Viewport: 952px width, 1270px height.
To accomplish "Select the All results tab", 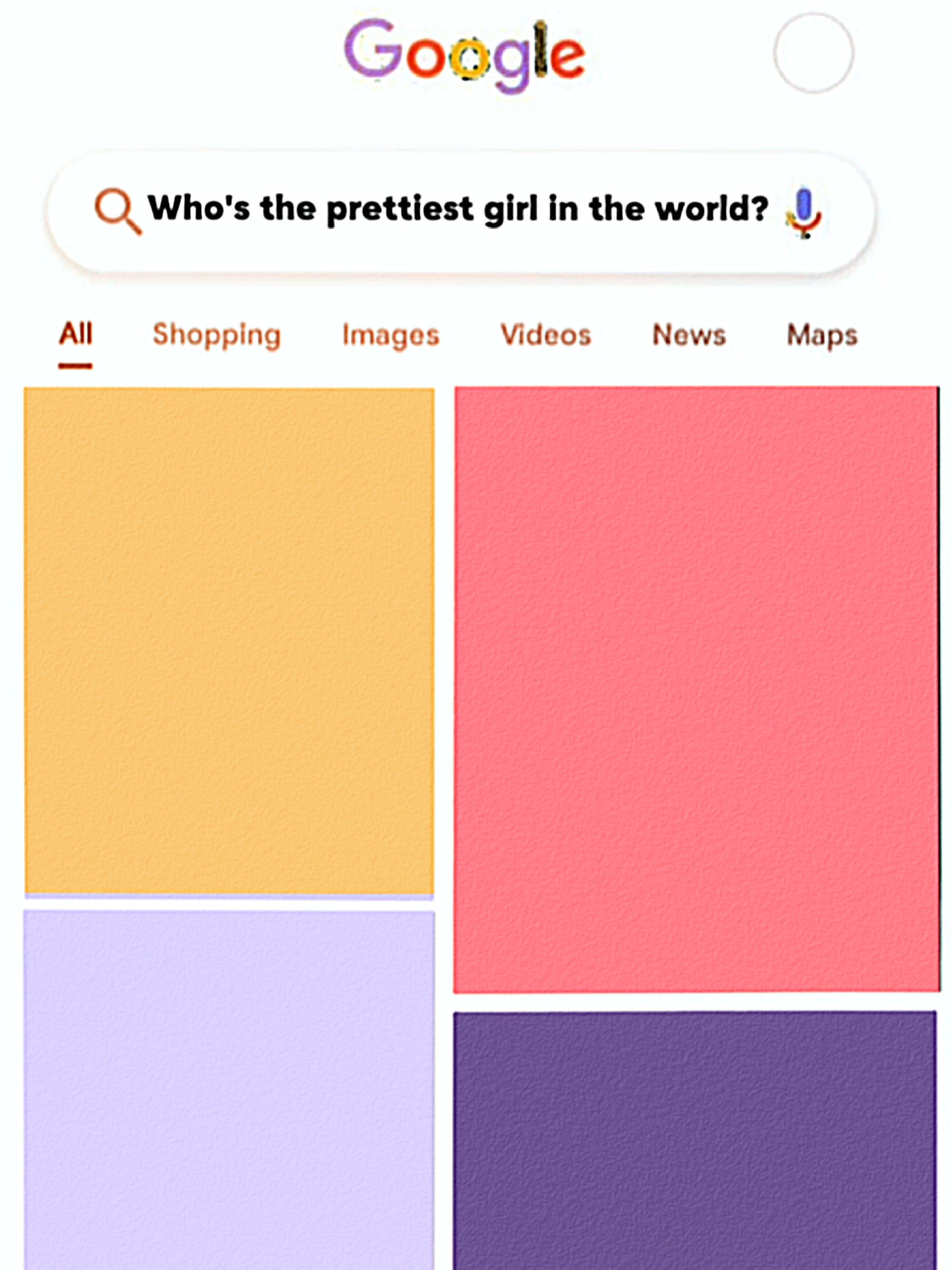I will coord(75,334).
